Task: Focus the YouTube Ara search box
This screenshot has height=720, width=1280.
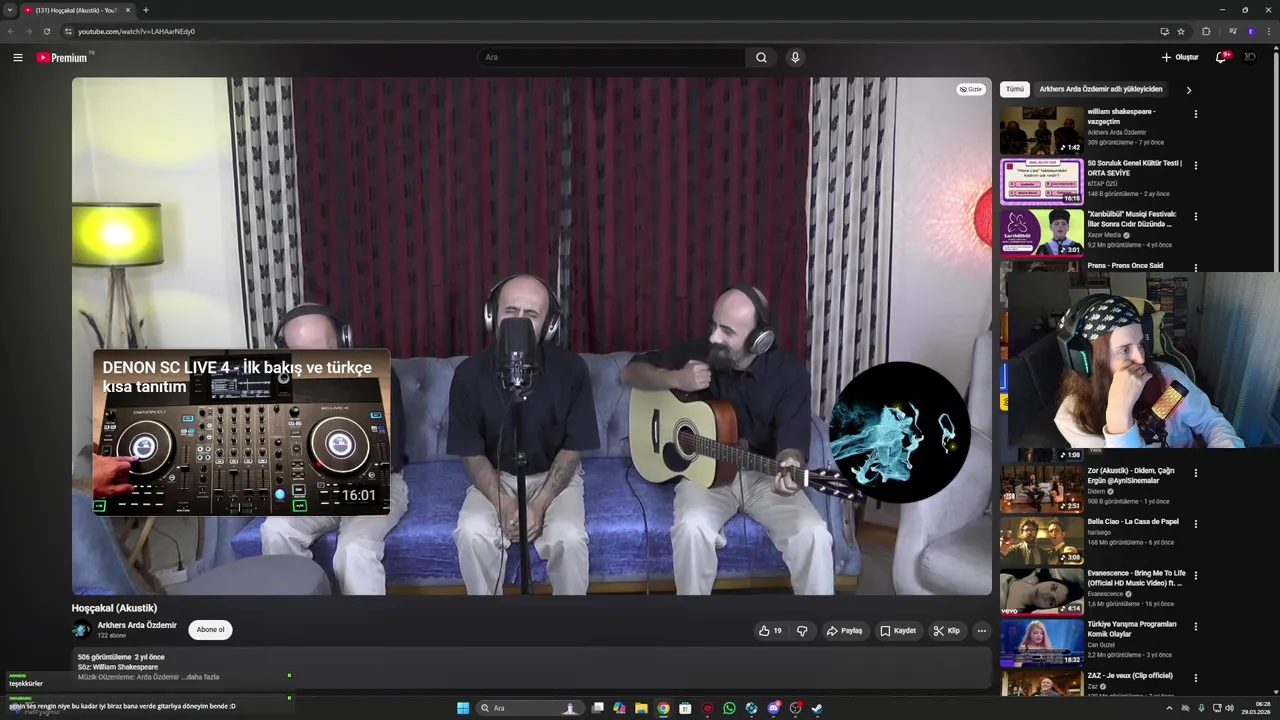Action: tap(611, 57)
